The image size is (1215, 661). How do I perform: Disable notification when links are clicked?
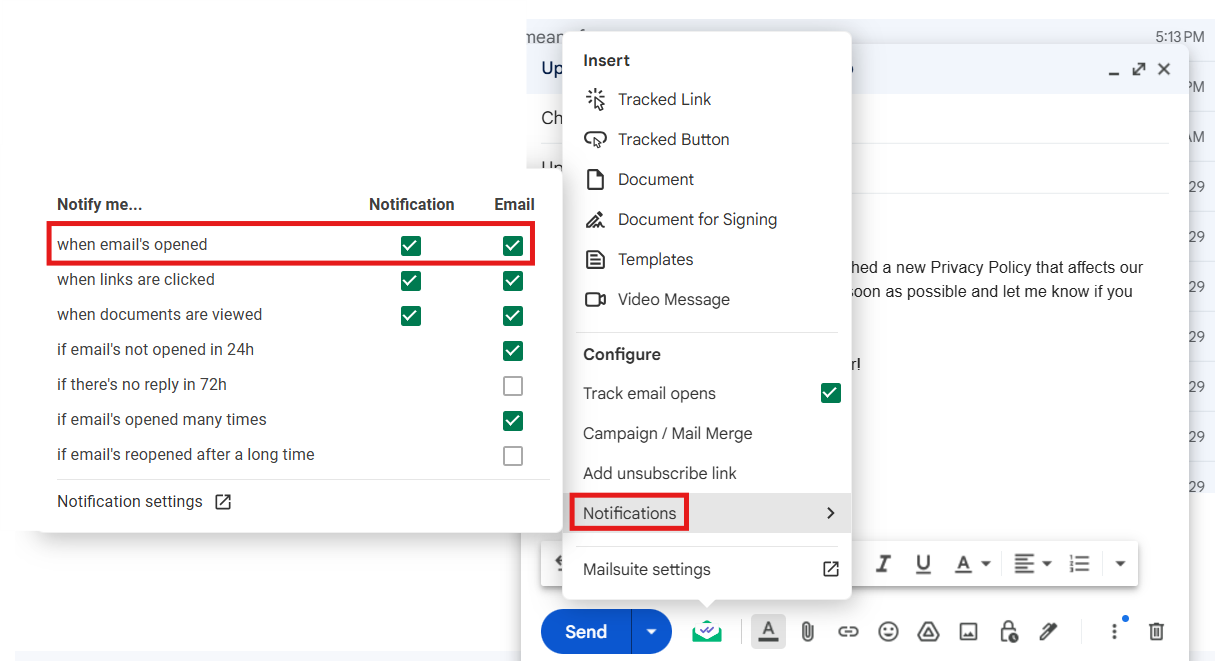(x=410, y=280)
